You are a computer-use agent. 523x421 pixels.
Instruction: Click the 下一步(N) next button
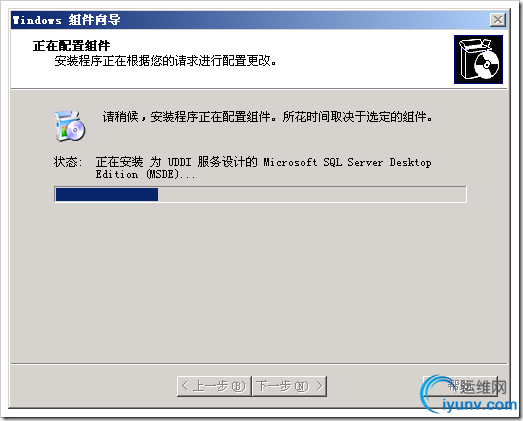290,386
